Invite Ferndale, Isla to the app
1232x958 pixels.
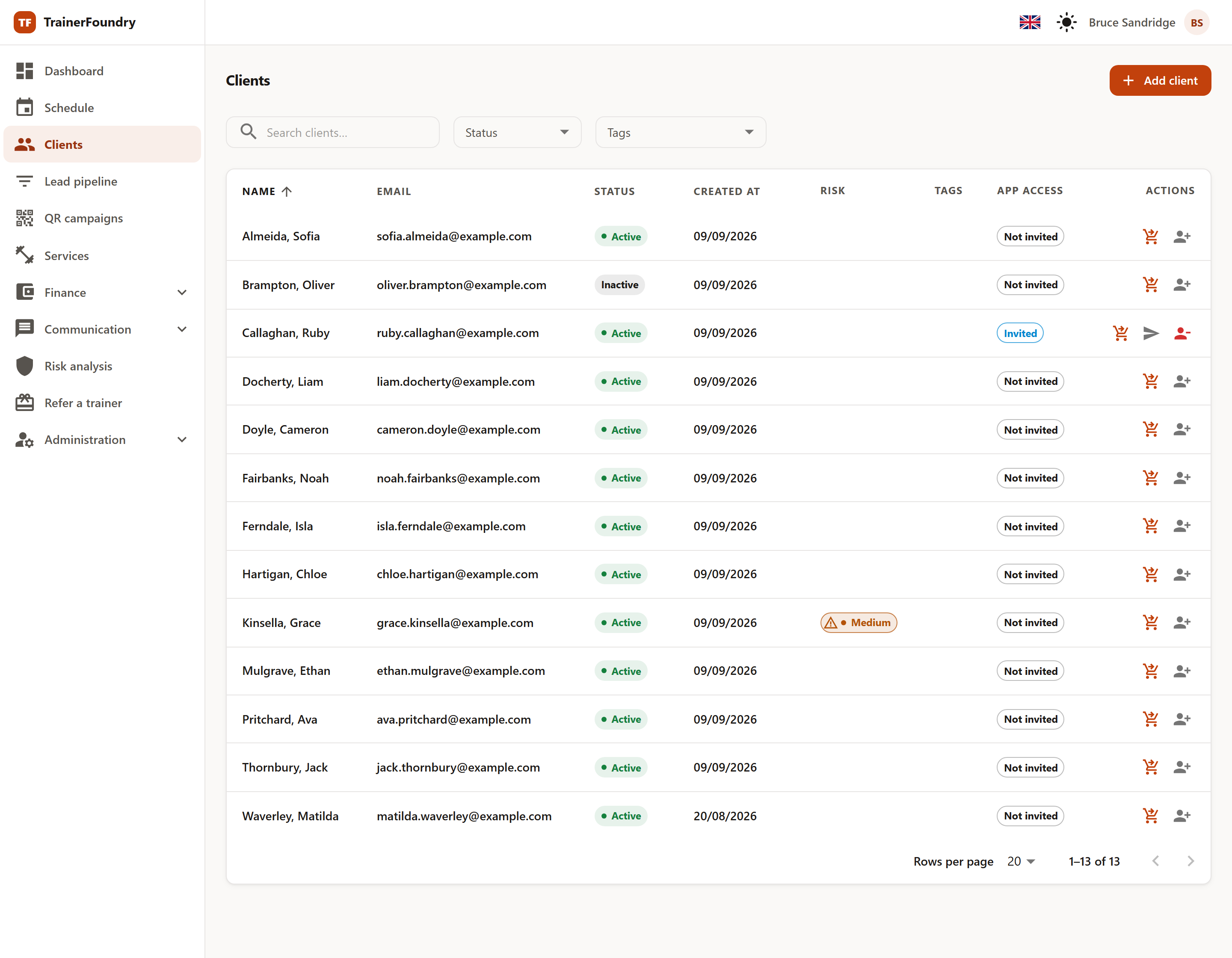coord(1182,526)
